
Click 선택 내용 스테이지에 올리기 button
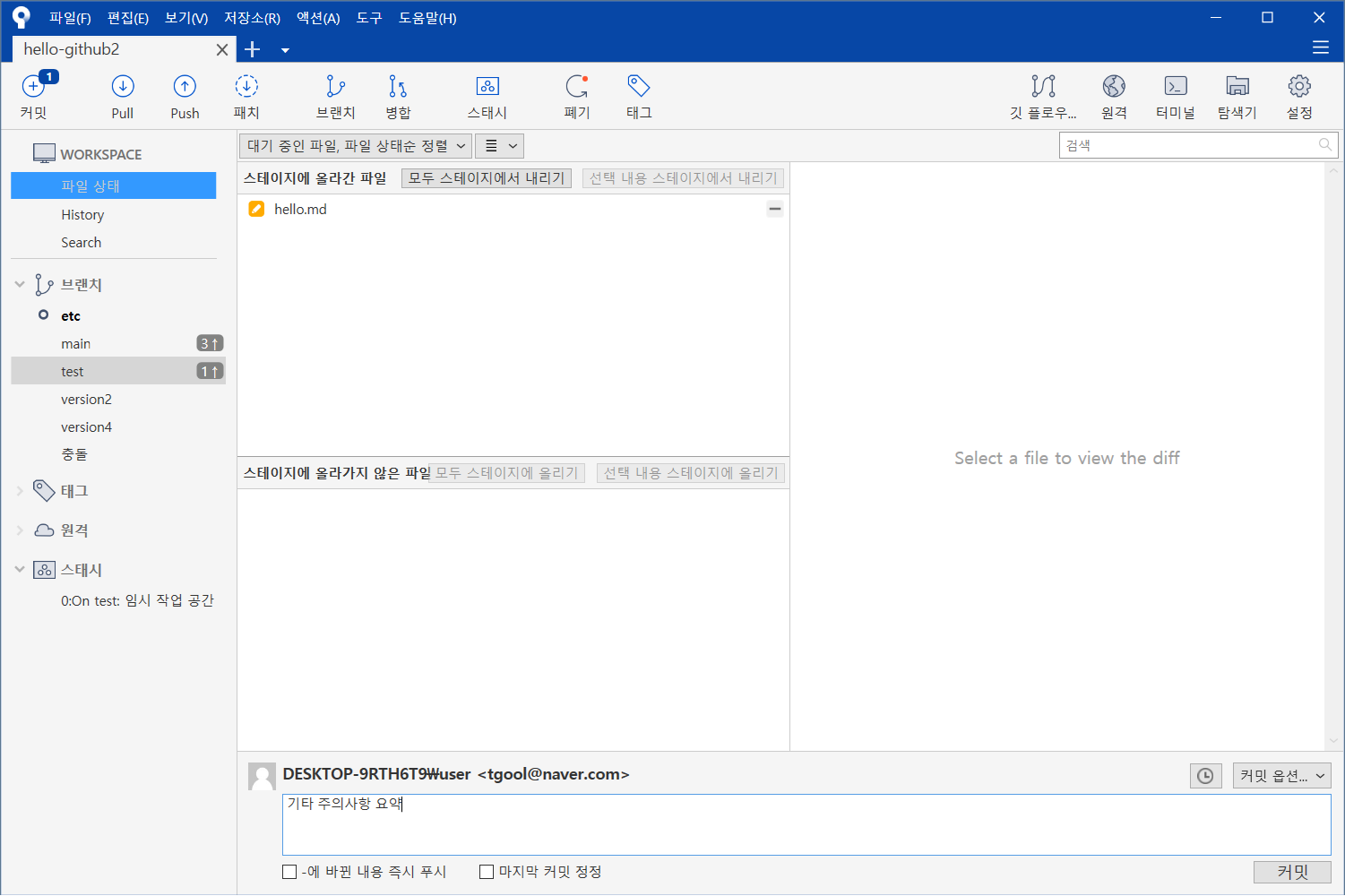pos(691,473)
